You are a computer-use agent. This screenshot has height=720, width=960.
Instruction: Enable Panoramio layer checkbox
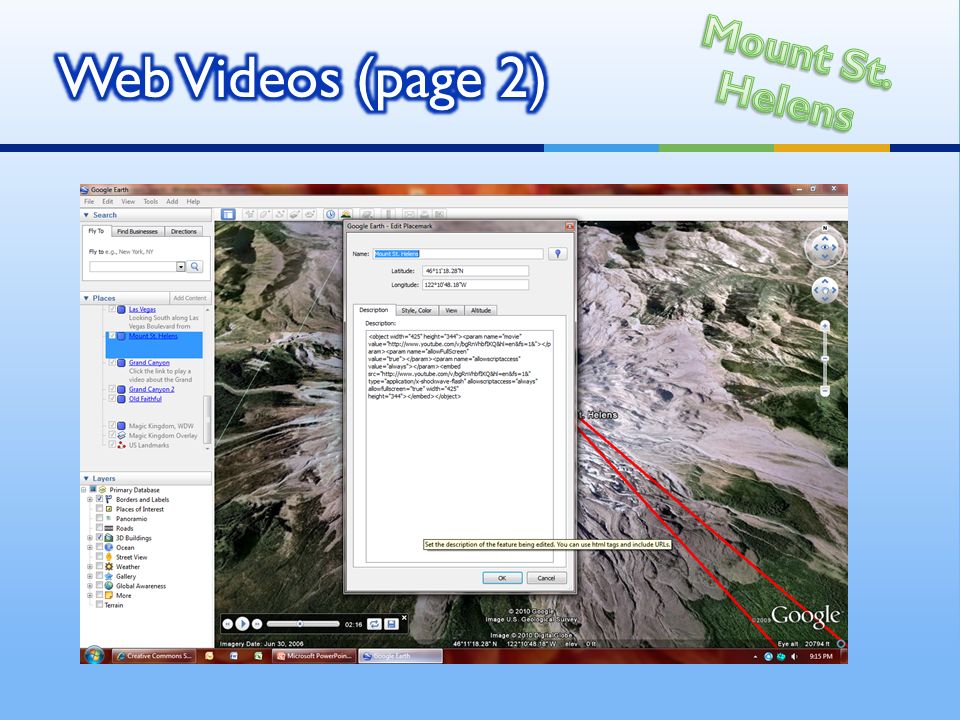pyautogui.click(x=99, y=519)
